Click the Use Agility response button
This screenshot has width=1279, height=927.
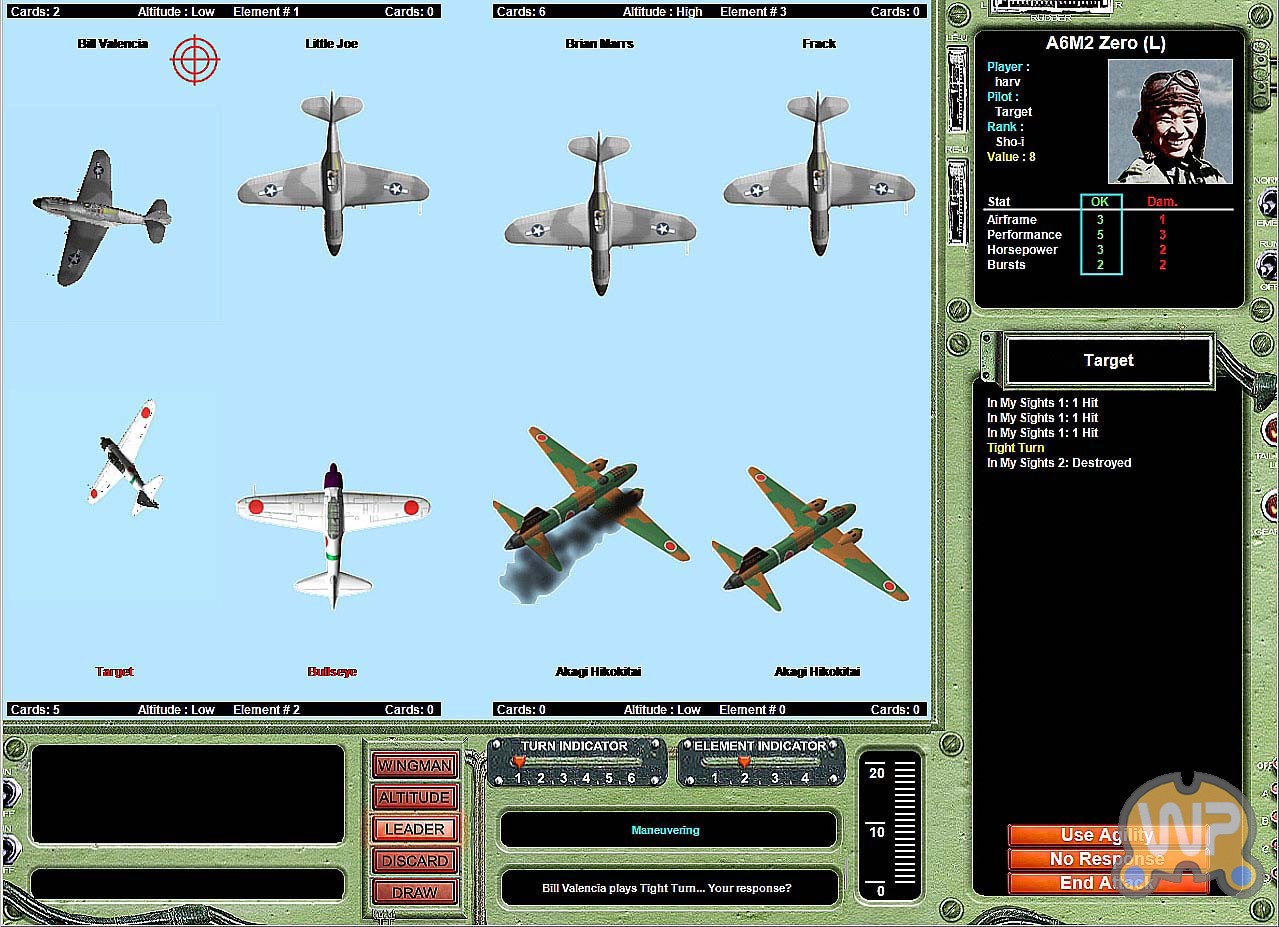(x=1107, y=835)
